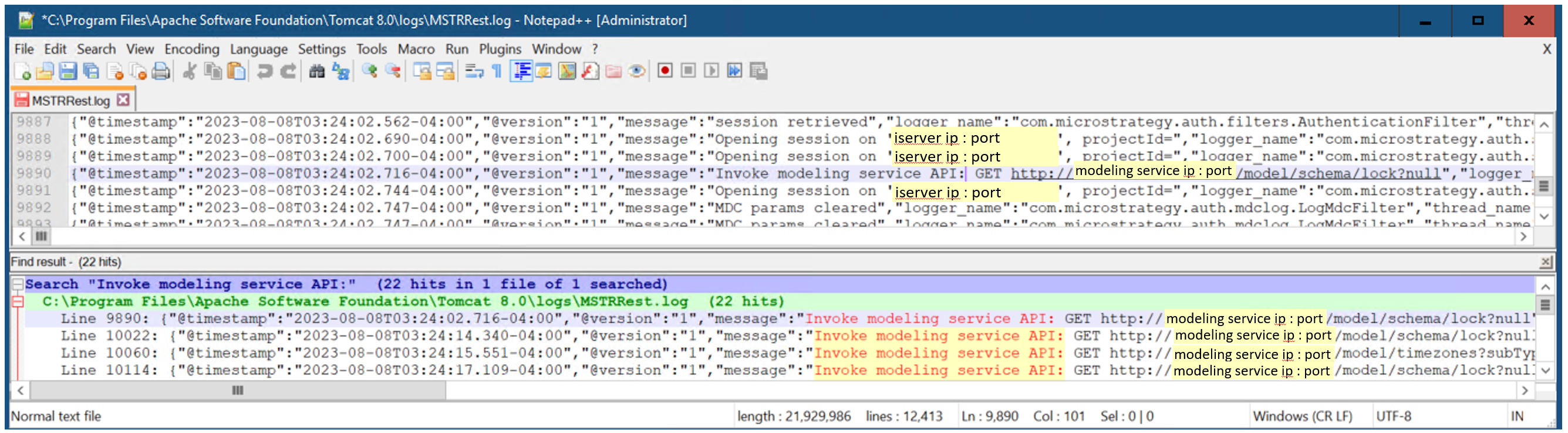Image resolution: width=1568 pixels, height=433 pixels.
Task: Open the Plugins menu
Action: pyautogui.click(x=499, y=49)
